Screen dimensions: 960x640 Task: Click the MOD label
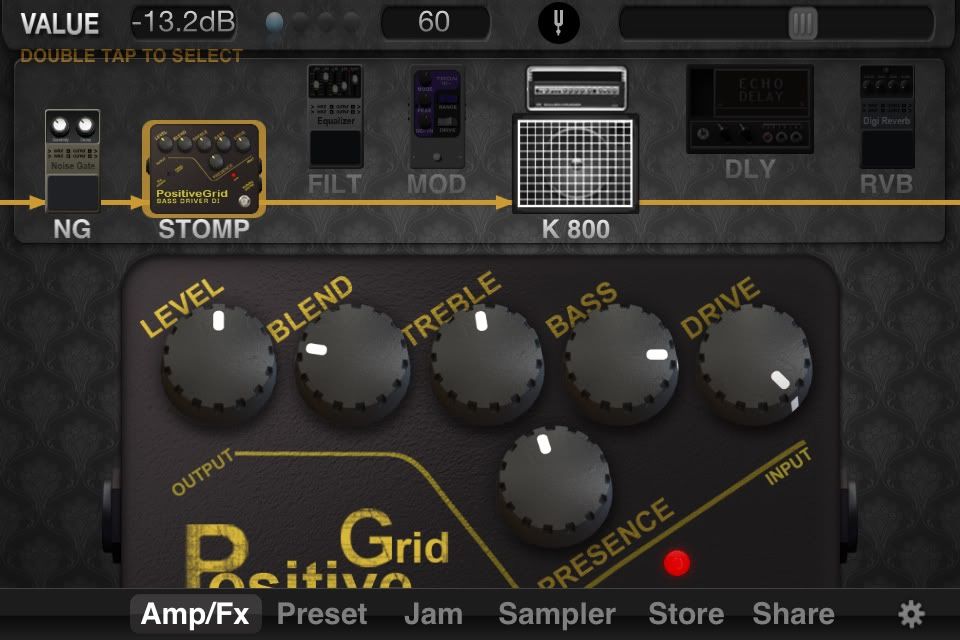(x=437, y=184)
